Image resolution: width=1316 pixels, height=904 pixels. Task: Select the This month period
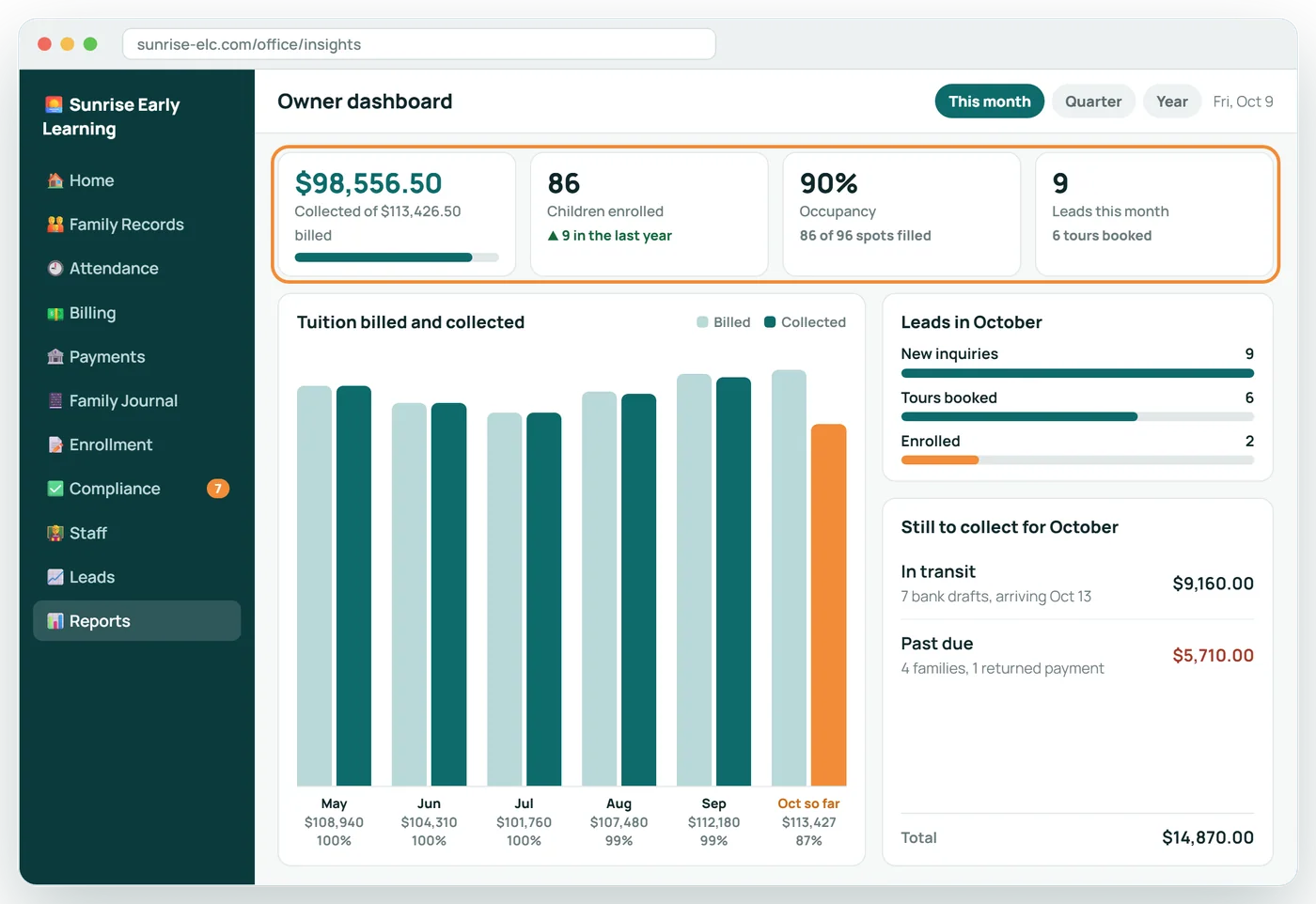[989, 101]
